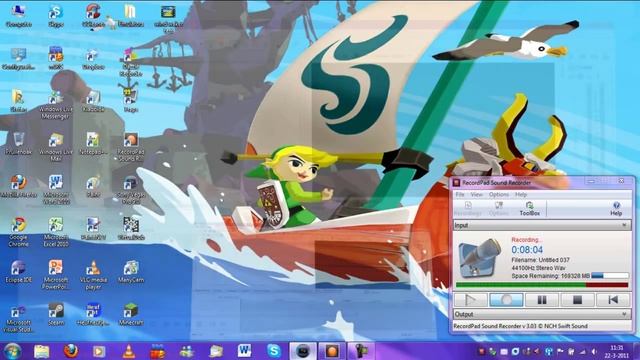The image size is (640, 360).
Task: Select the ManyCam desktop icon
Action: click(131, 272)
